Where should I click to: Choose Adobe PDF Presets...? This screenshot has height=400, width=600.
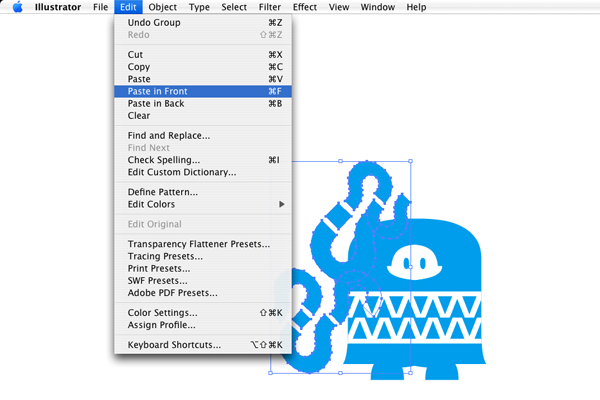pyautogui.click(x=203, y=293)
